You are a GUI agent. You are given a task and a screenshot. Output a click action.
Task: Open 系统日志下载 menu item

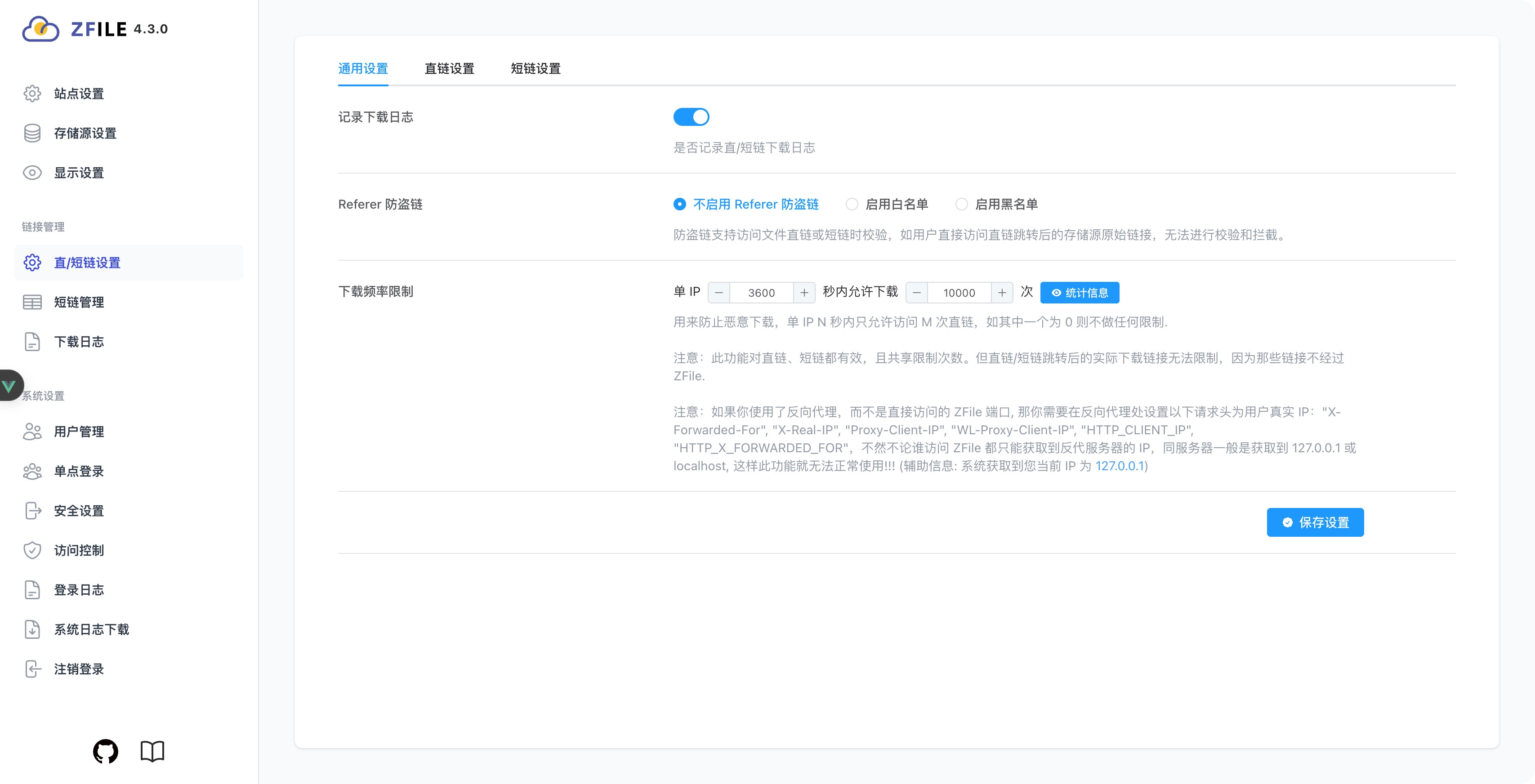129,629
